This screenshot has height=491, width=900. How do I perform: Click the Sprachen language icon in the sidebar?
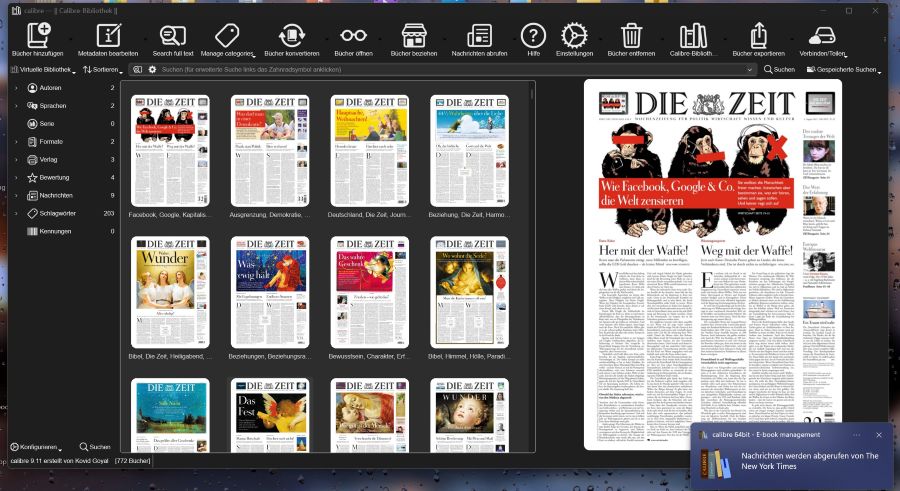[32, 106]
